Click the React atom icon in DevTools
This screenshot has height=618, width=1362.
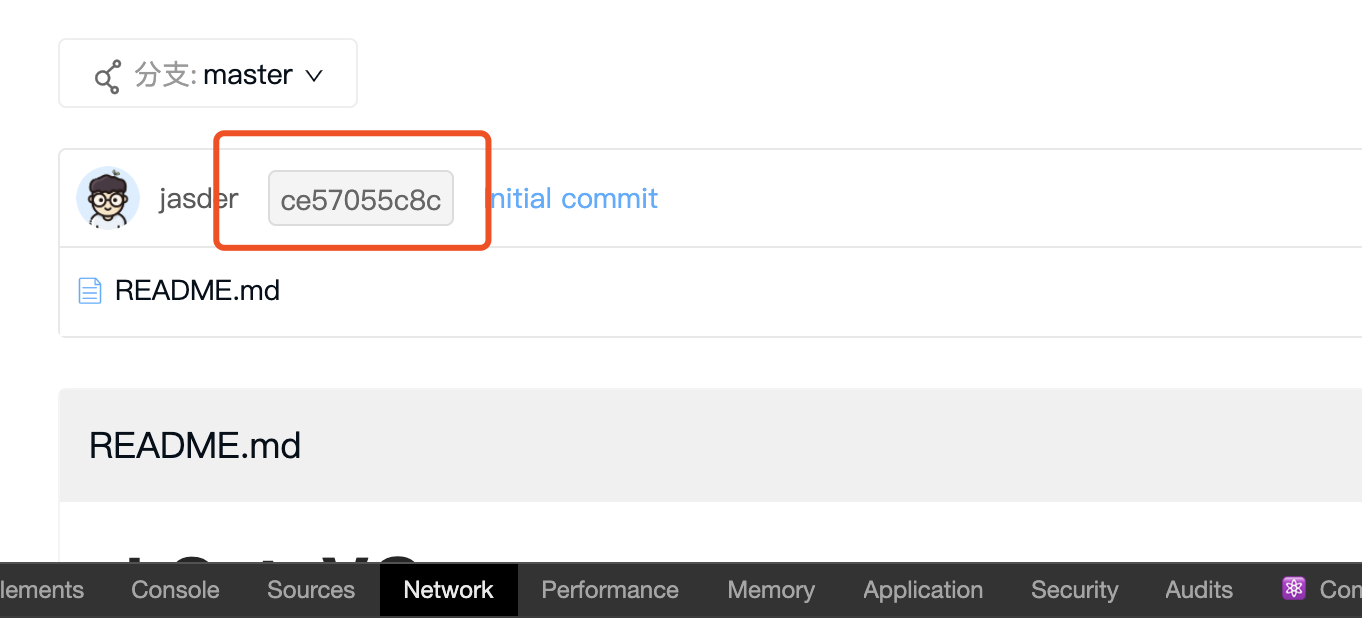tap(1294, 589)
